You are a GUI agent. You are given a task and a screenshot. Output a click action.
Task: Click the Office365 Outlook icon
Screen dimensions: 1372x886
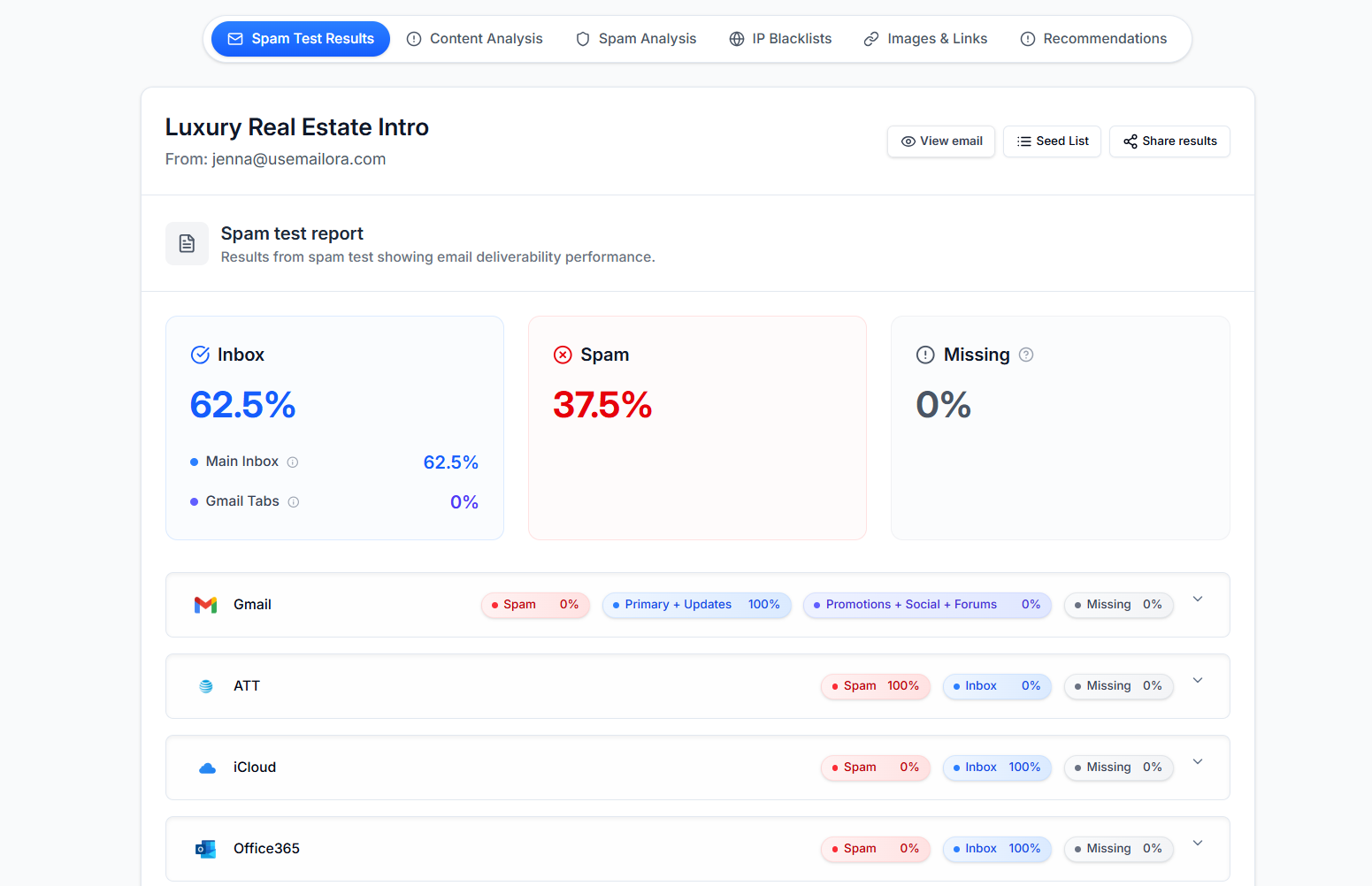click(205, 849)
